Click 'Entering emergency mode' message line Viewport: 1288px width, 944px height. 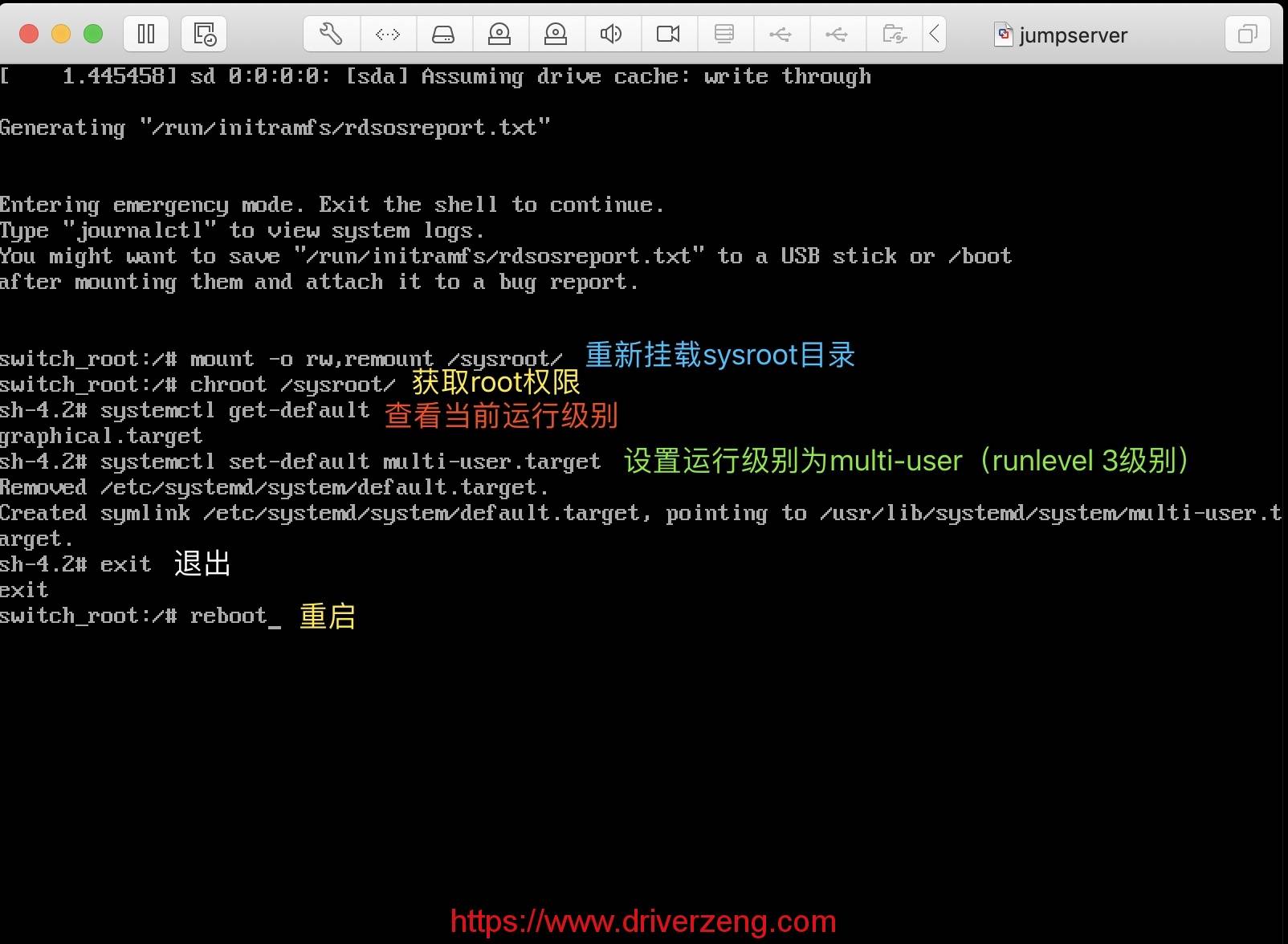(332, 205)
